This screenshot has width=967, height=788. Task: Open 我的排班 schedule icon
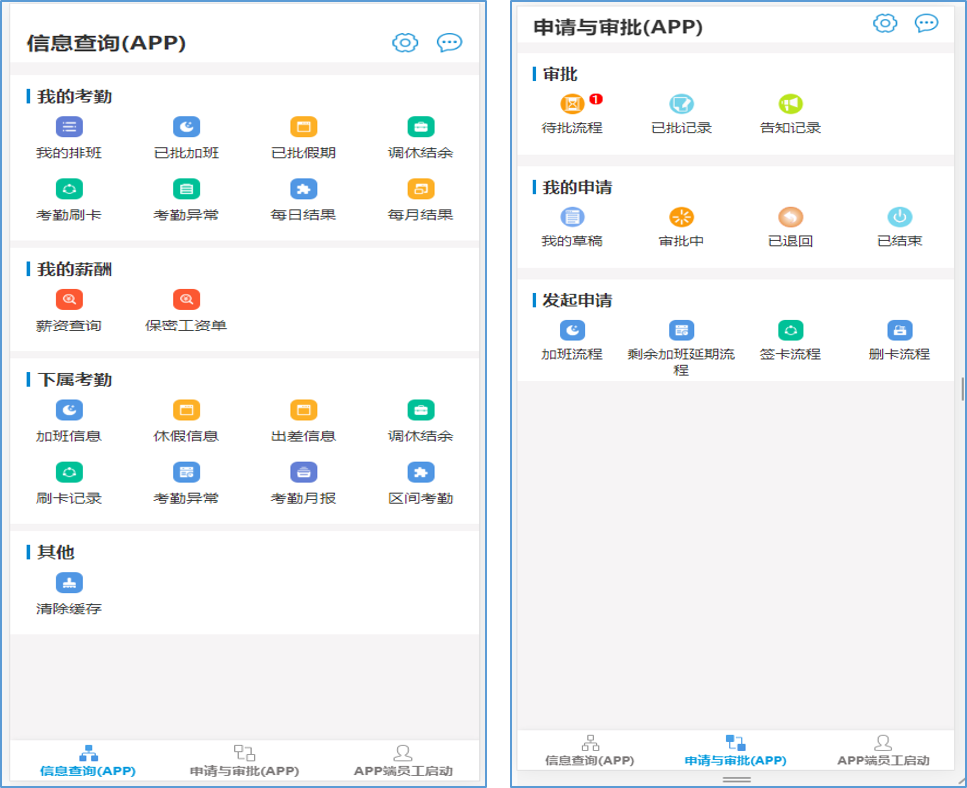(69, 127)
